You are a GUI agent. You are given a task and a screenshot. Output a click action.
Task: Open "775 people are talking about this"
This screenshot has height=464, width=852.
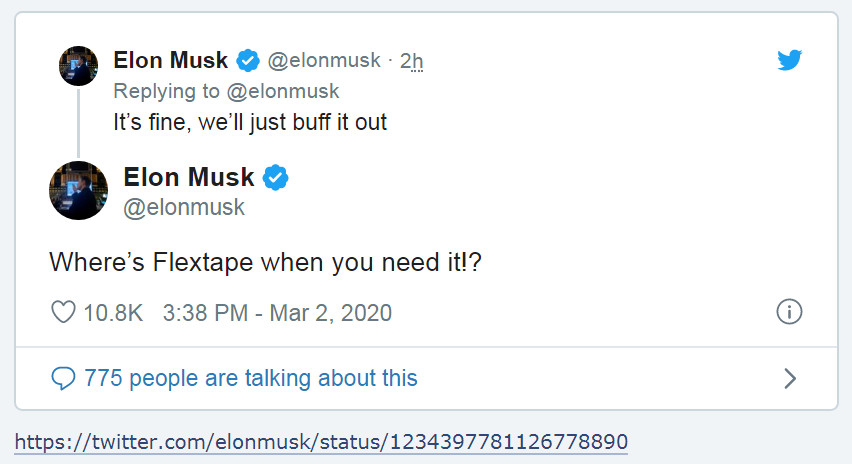pos(250,378)
